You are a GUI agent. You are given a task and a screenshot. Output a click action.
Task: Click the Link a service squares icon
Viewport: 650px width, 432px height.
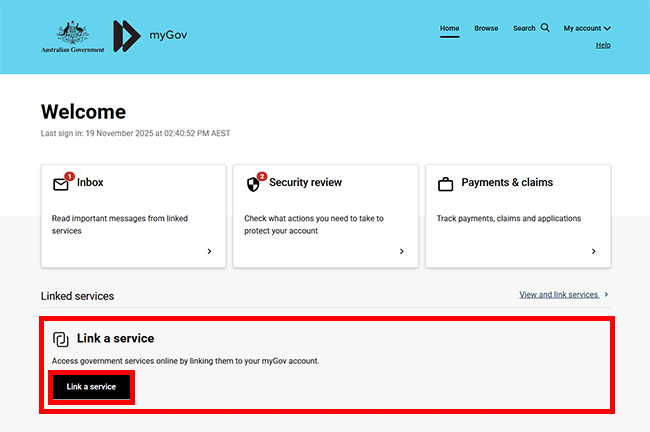click(x=61, y=339)
